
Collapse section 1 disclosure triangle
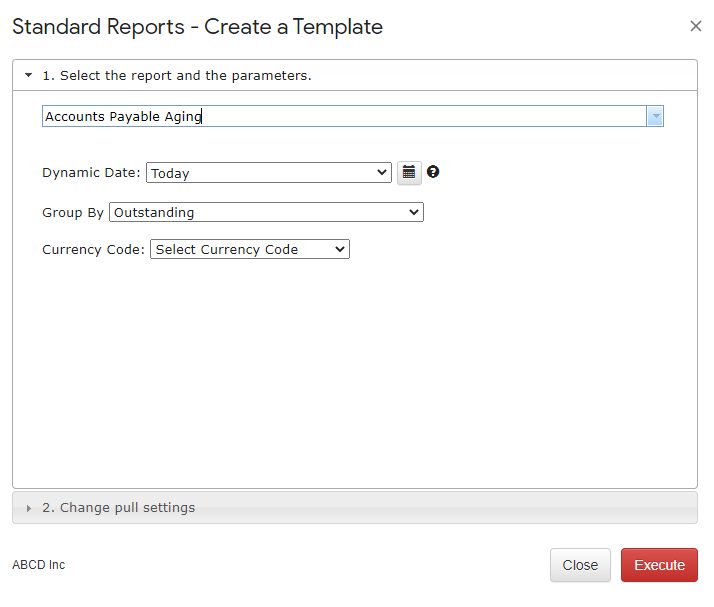tap(29, 75)
